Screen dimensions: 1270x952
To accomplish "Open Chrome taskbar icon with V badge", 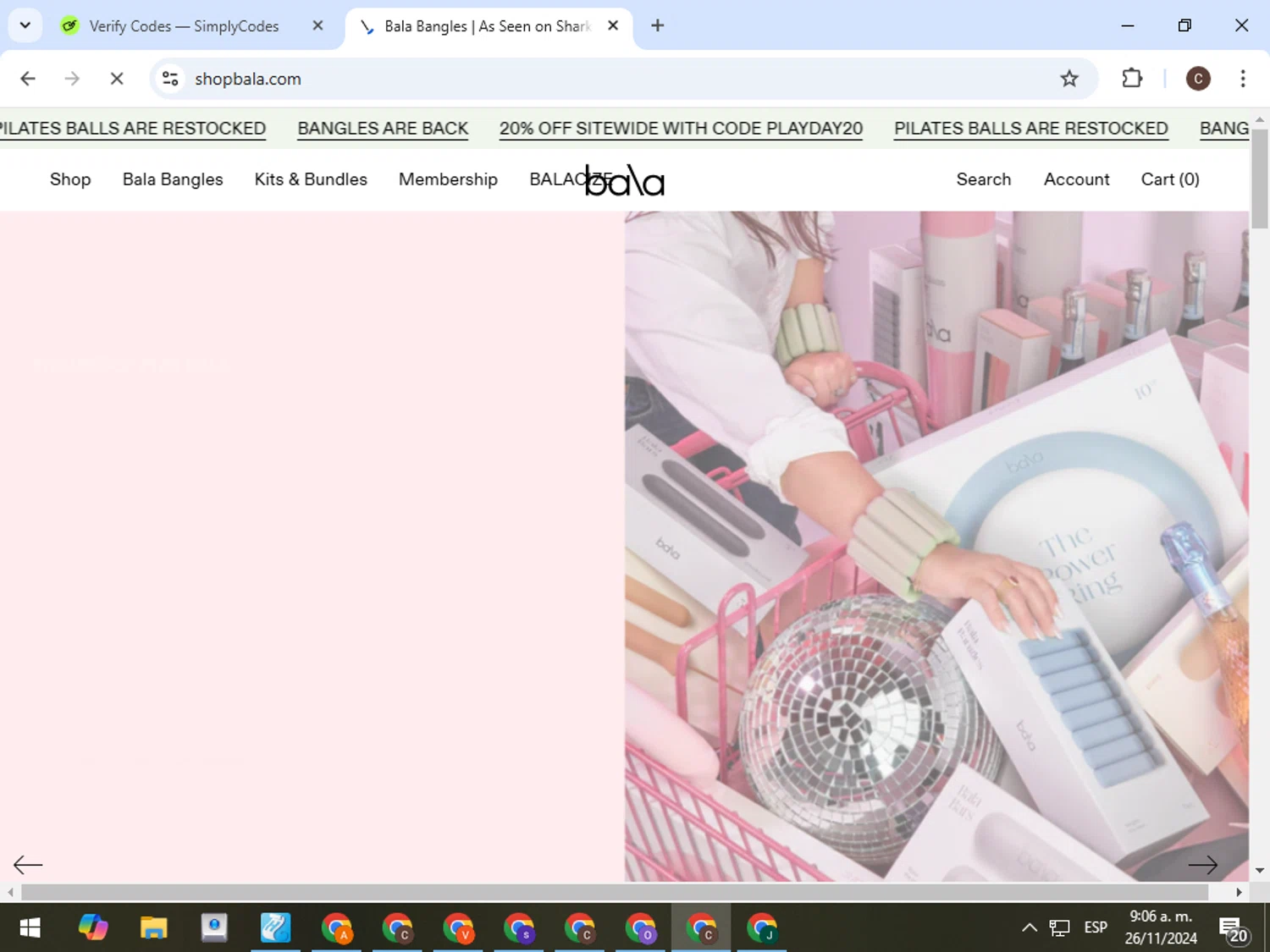I will click(458, 928).
